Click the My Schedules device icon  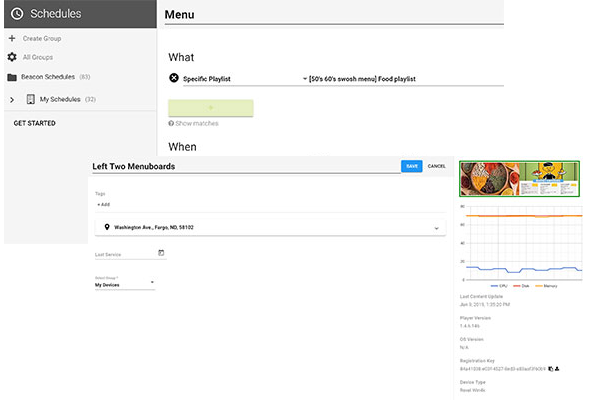[31, 99]
